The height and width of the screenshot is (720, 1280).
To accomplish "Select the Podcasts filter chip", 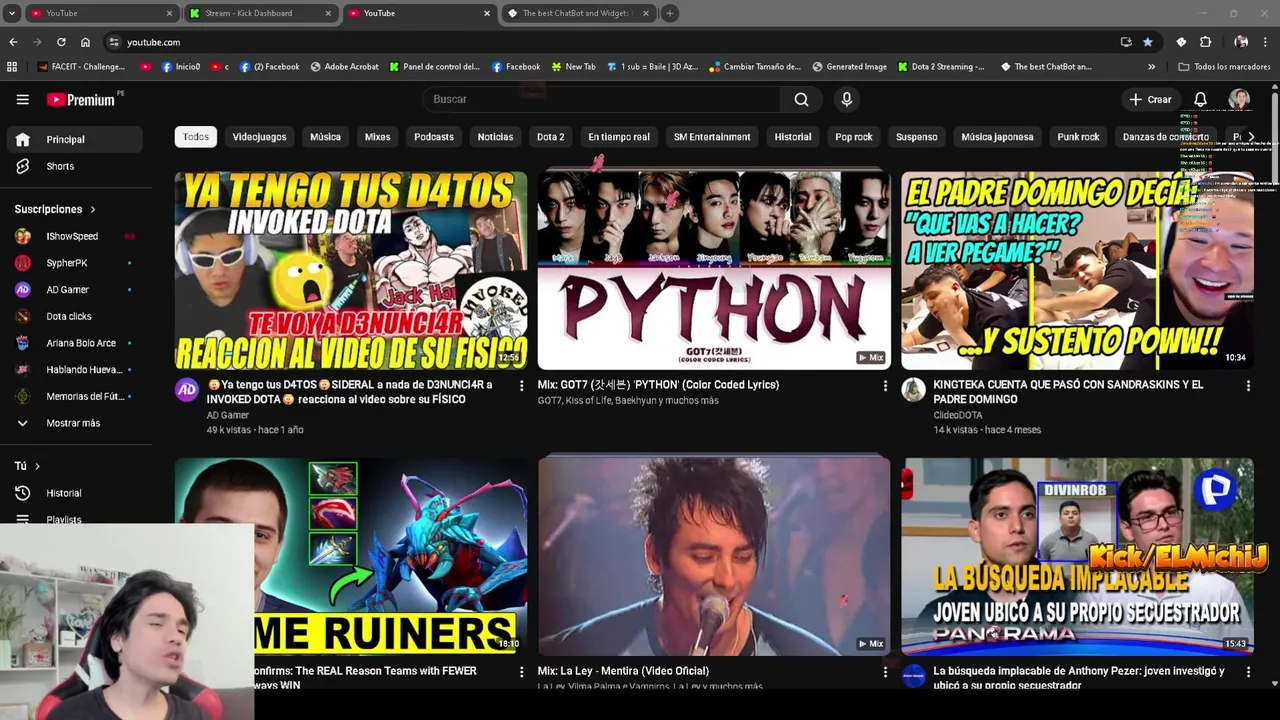I will coord(434,137).
